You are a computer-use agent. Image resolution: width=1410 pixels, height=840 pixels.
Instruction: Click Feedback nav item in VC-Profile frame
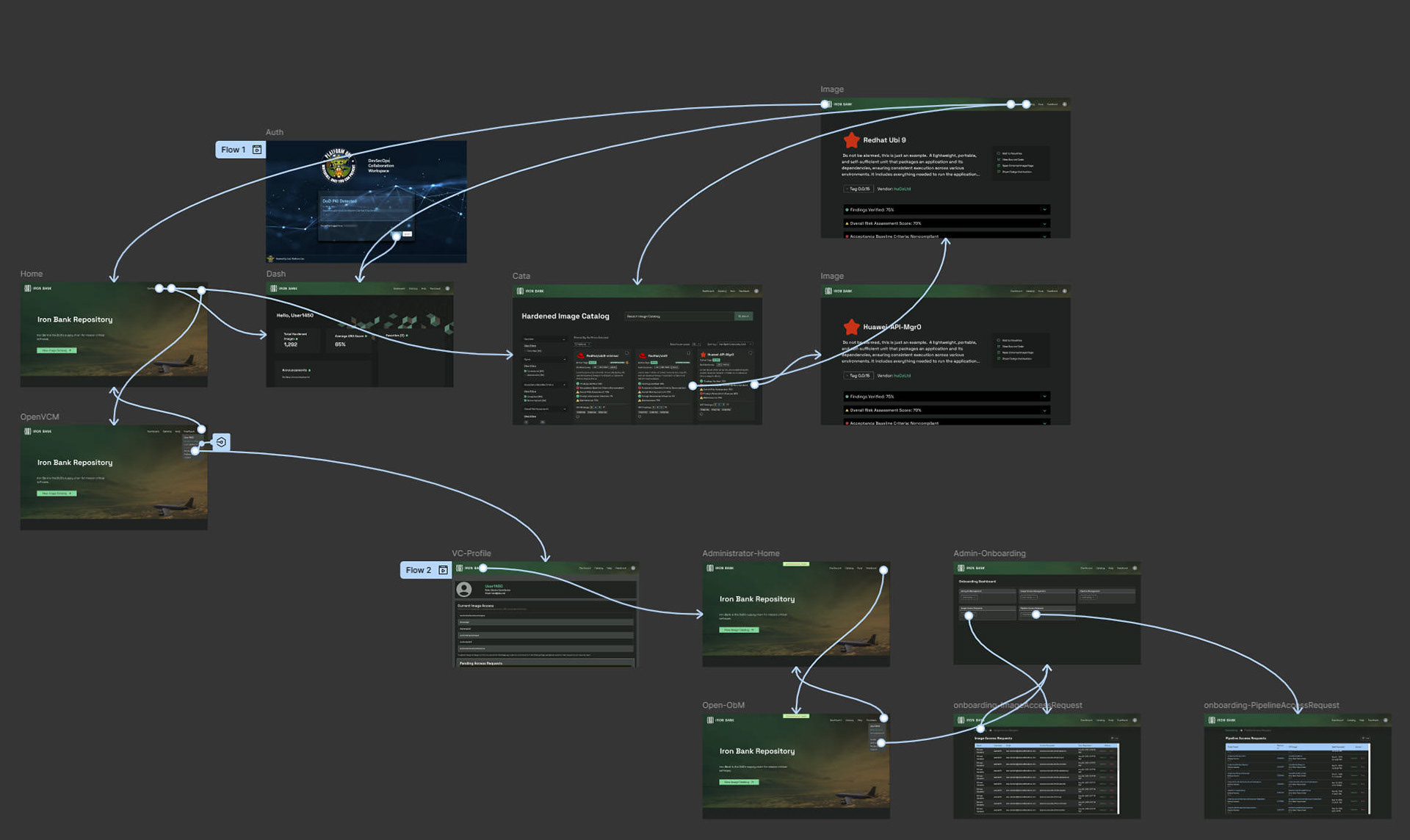621,568
